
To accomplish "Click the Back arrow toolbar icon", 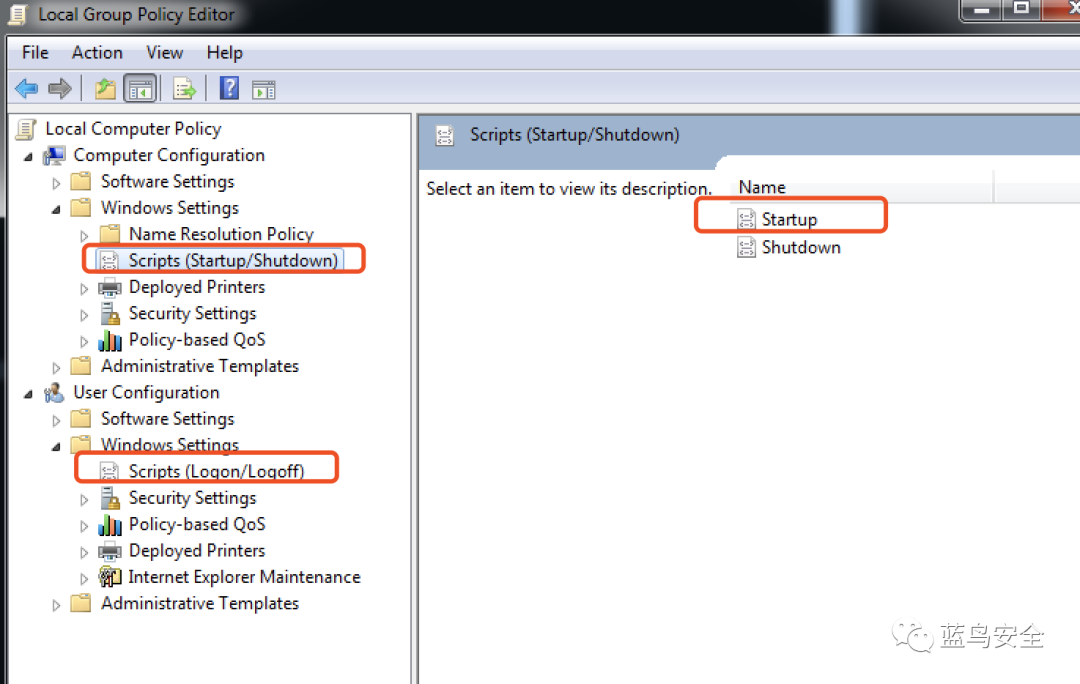I will tap(26, 88).
